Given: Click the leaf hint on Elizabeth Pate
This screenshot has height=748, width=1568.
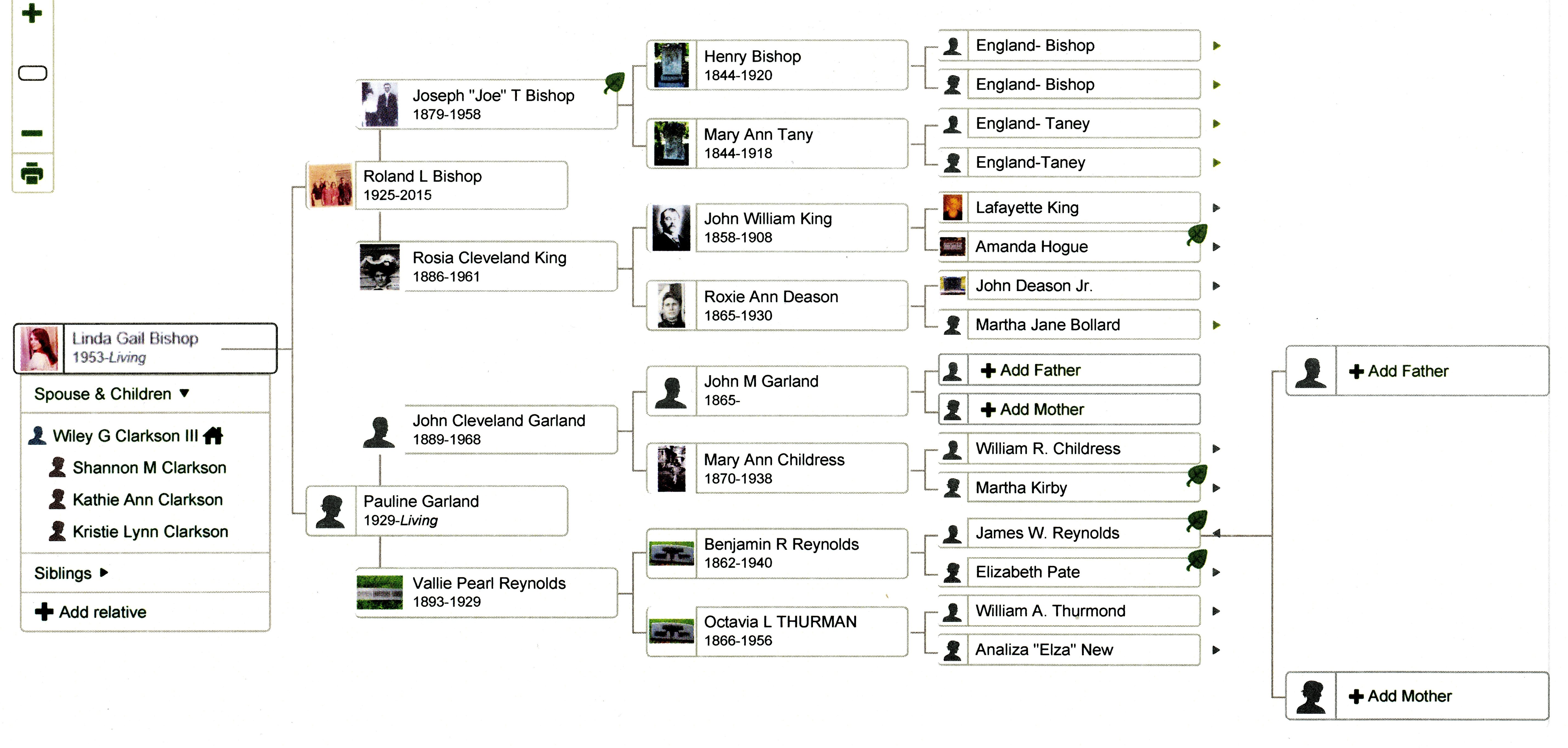Looking at the screenshot, I should pyautogui.click(x=1197, y=560).
